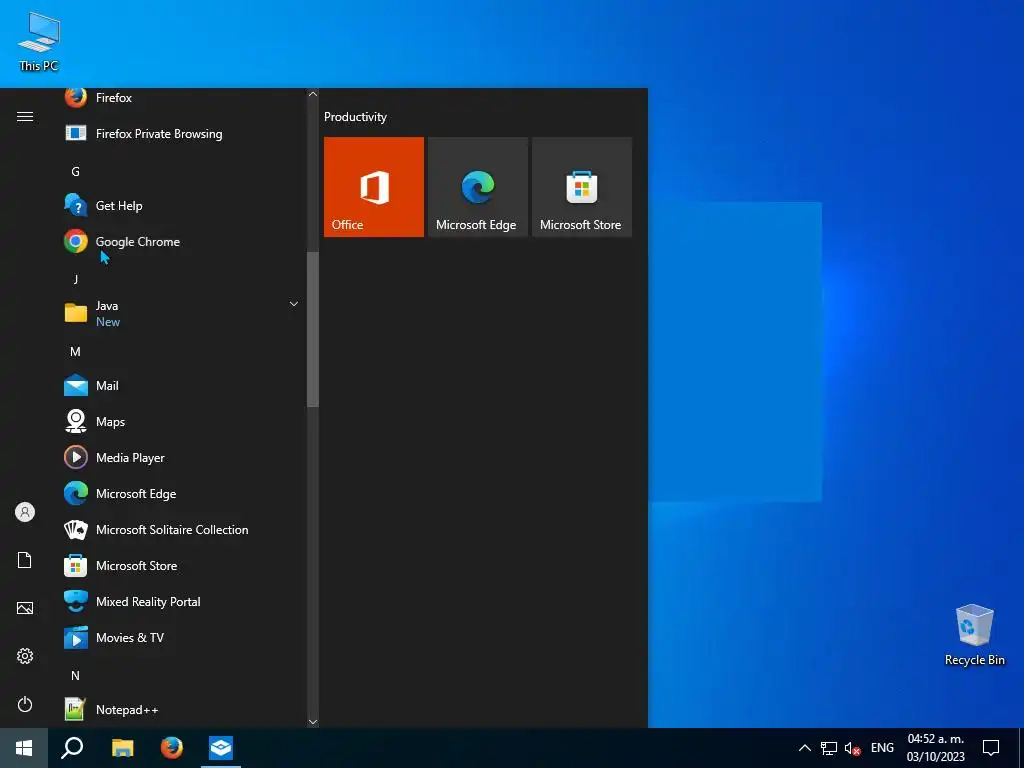Jump to the letter J section header

75,280
